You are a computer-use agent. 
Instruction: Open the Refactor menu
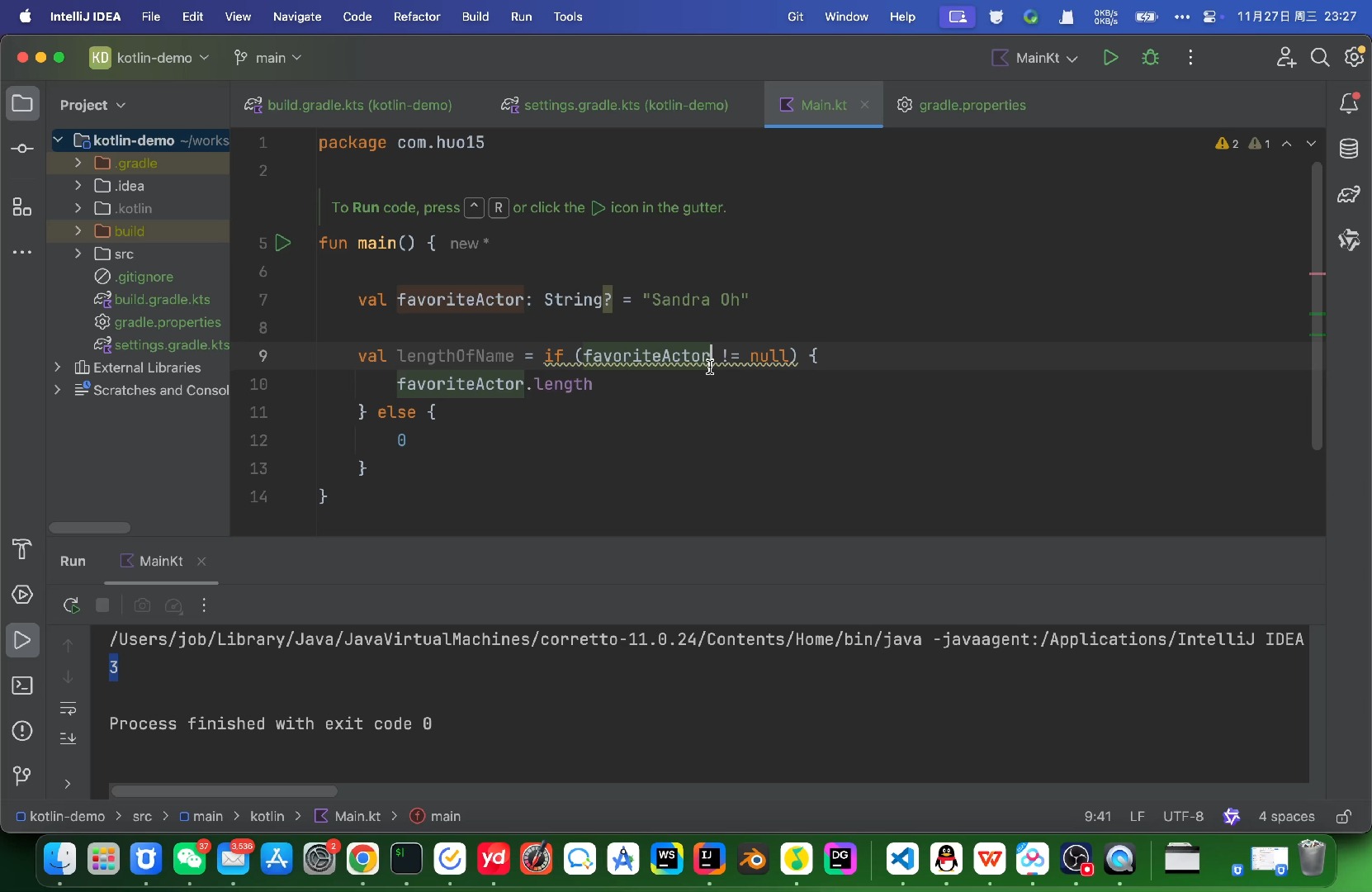point(417,17)
